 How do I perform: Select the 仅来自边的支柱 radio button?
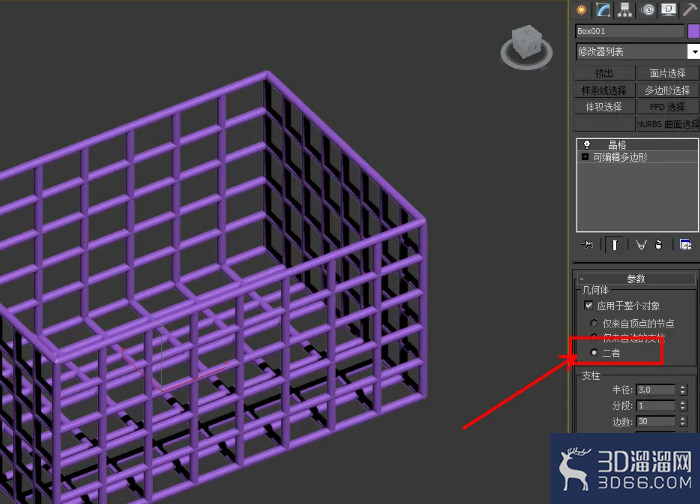[594, 336]
